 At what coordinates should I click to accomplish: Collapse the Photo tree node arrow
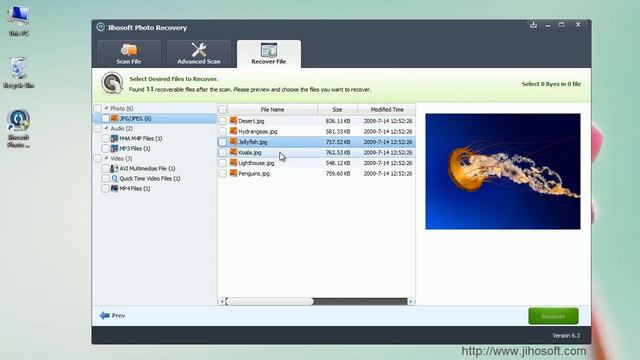coord(106,108)
